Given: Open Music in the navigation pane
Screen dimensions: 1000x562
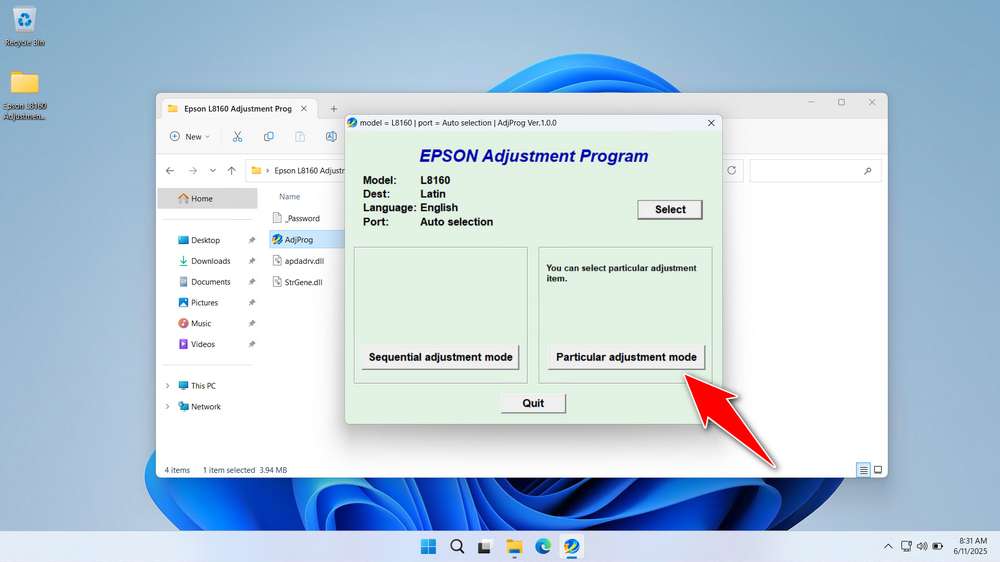Looking at the screenshot, I should click(x=201, y=323).
